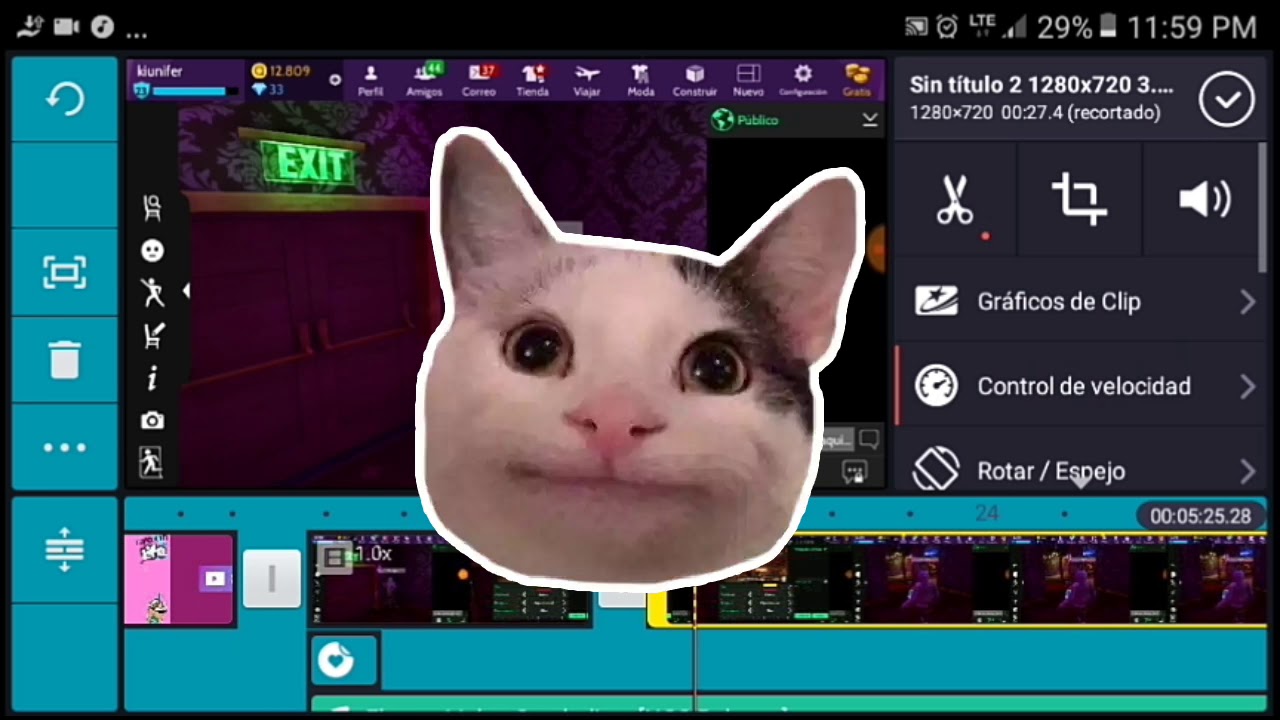Open Correo mail with 37 badge
The image size is (1280, 720).
point(479,80)
